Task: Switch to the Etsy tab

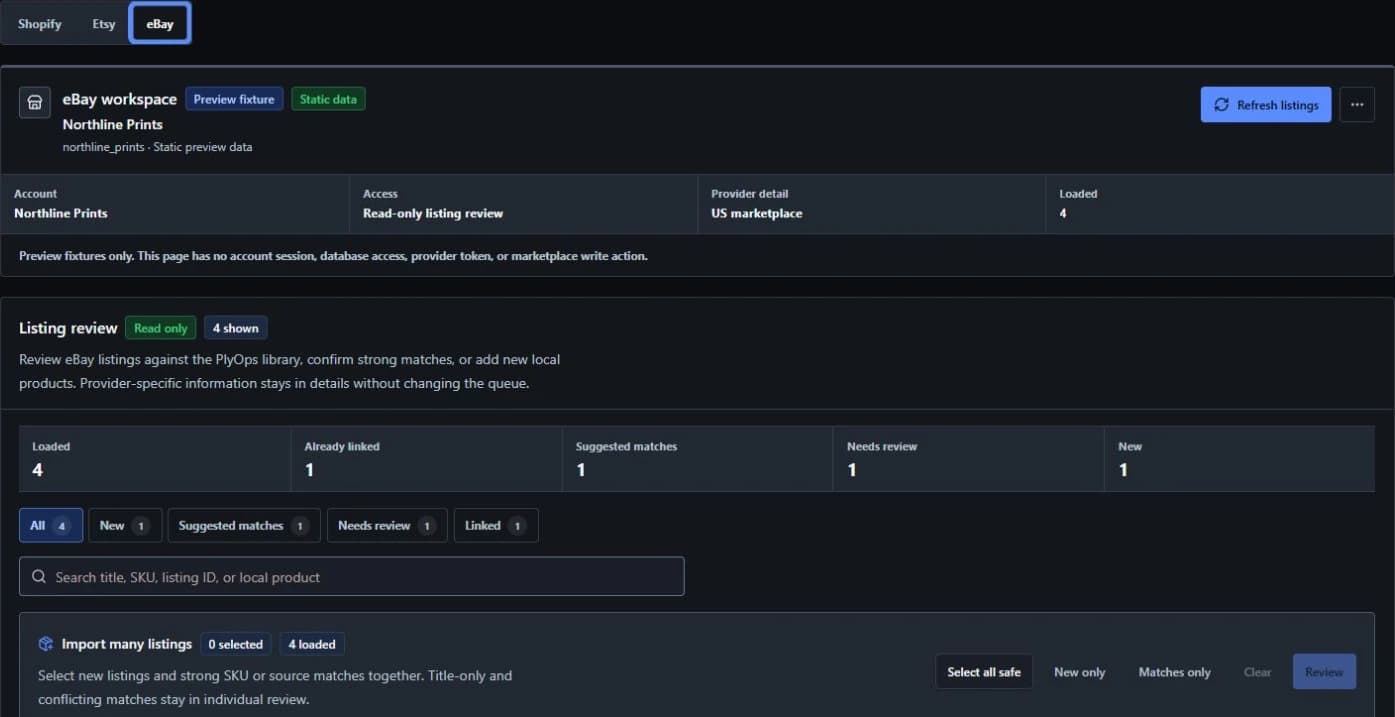Action: click(104, 24)
